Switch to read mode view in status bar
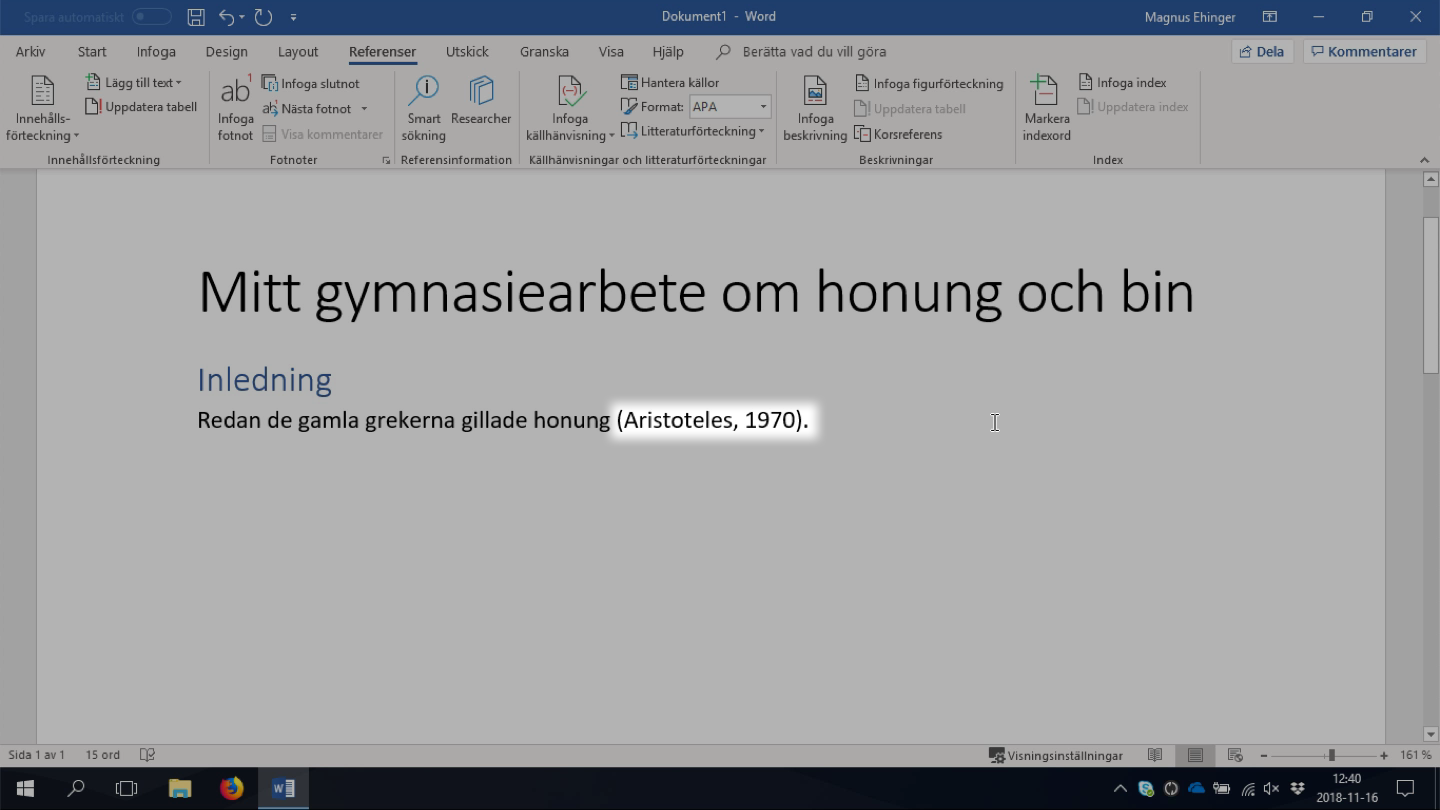Screen dimensions: 1440x810 tap(1155, 755)
